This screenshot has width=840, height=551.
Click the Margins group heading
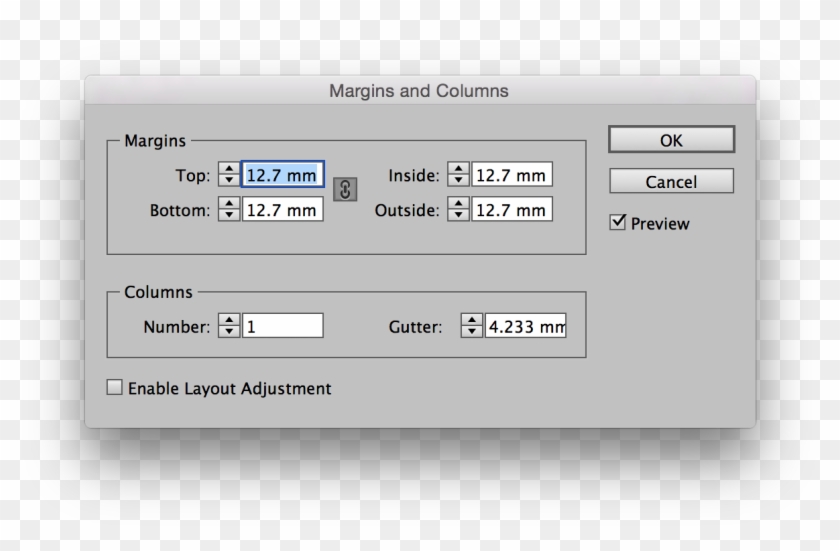click(x=155, y=140)
